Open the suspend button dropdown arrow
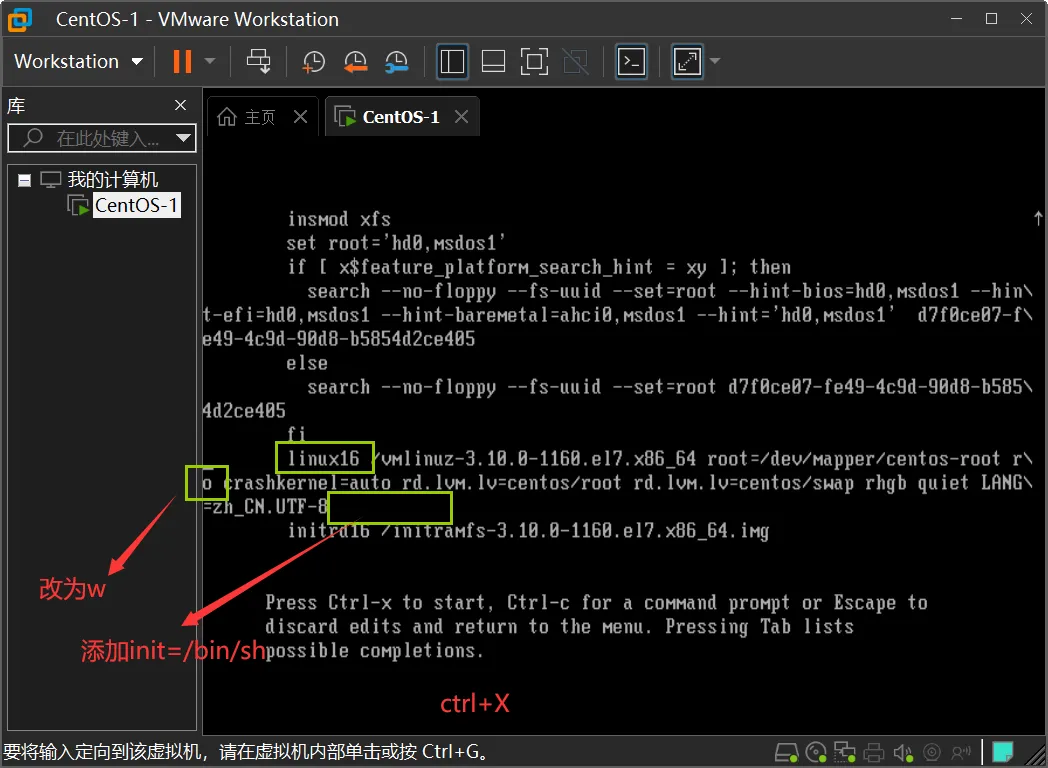The width and height of the screenshot is (1048, 768). coord(210,61)
